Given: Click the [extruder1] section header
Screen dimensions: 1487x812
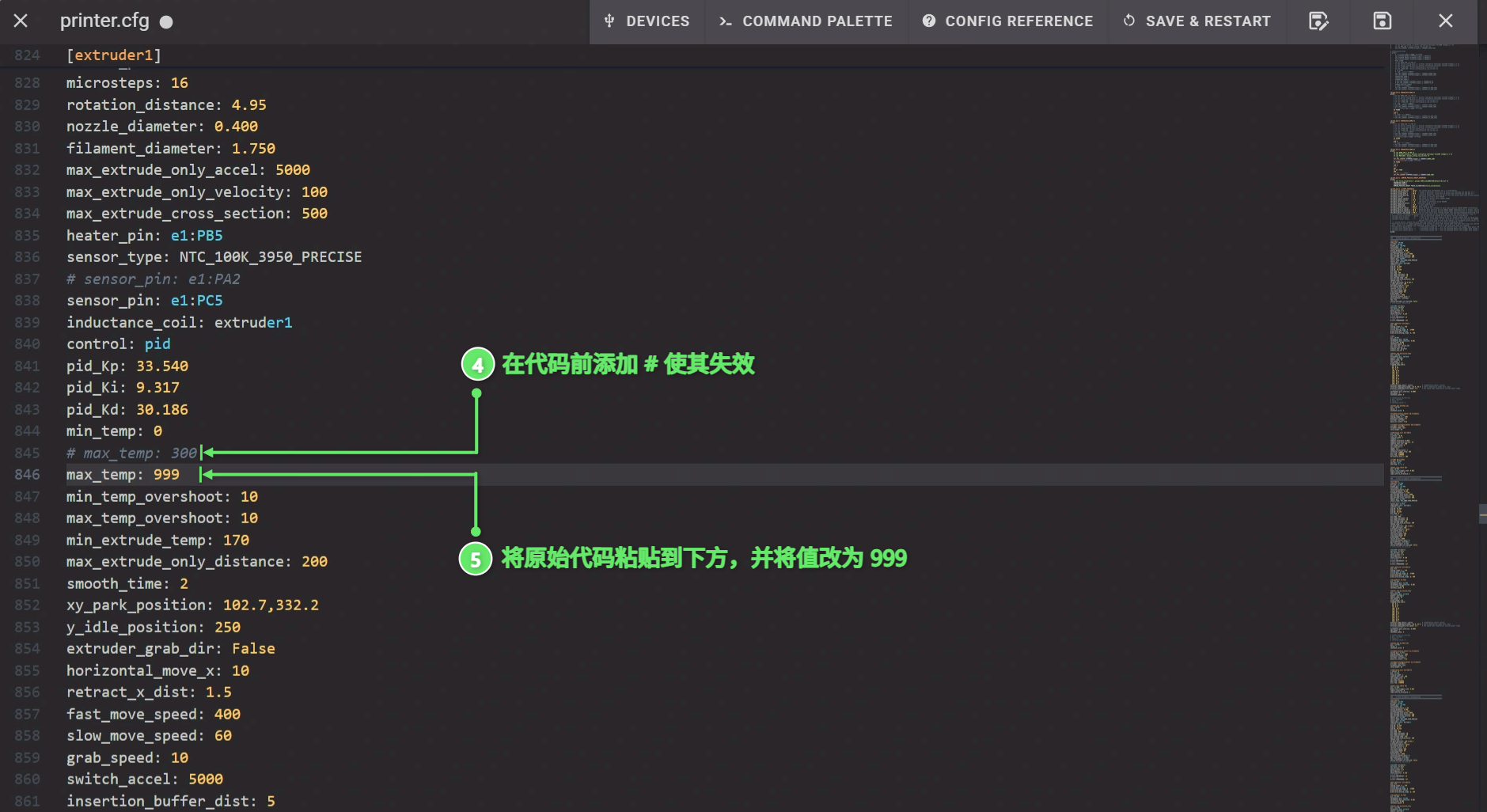Looking at the screenshot, I should (x=114, y=55).
